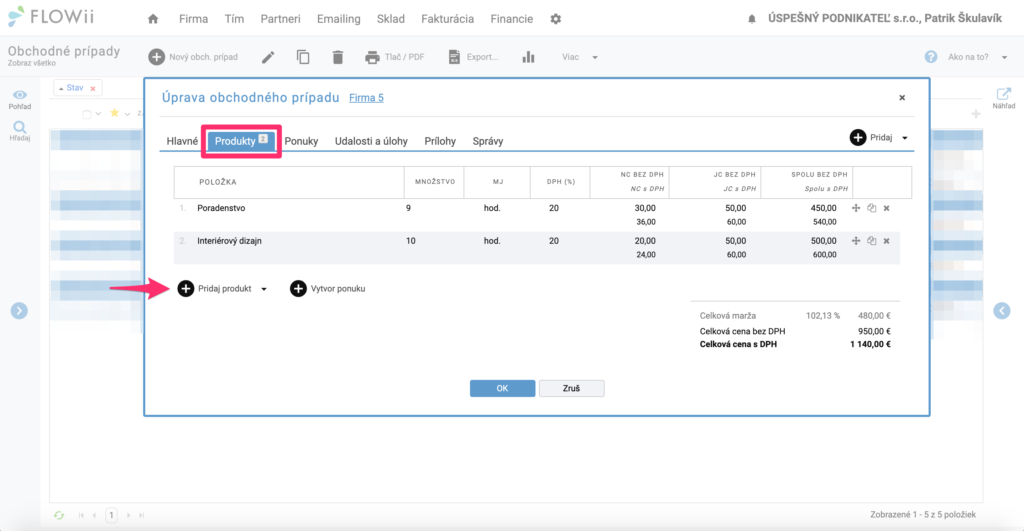Viewport: 1024px width, 531px height.
Task: Click the trash delete icon in toolbar
Action: pos(338,57)
